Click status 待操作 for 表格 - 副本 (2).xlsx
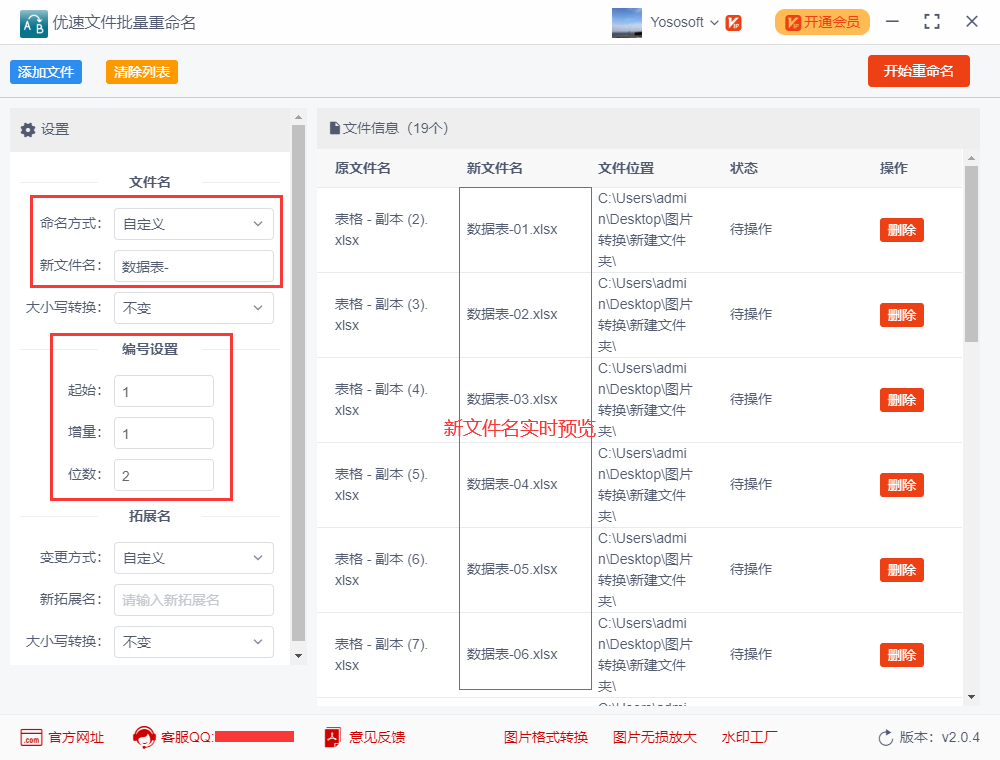Viewport: 1000px width, 760px height. 751,230
